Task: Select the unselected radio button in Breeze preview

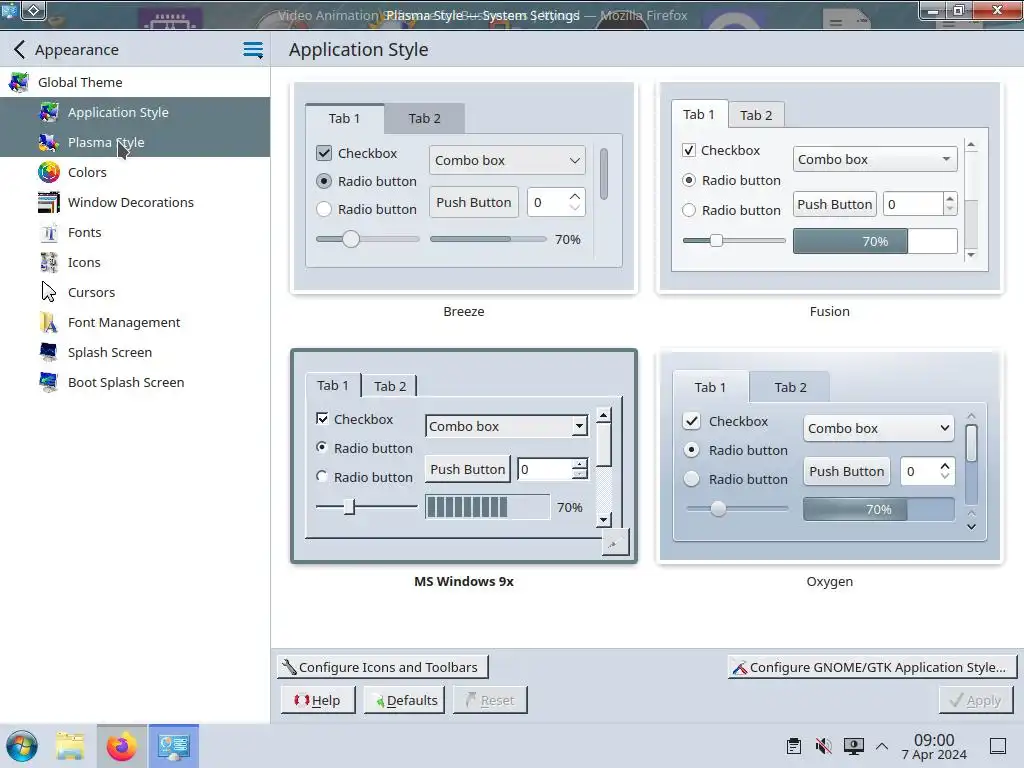Action: [324, 210]
